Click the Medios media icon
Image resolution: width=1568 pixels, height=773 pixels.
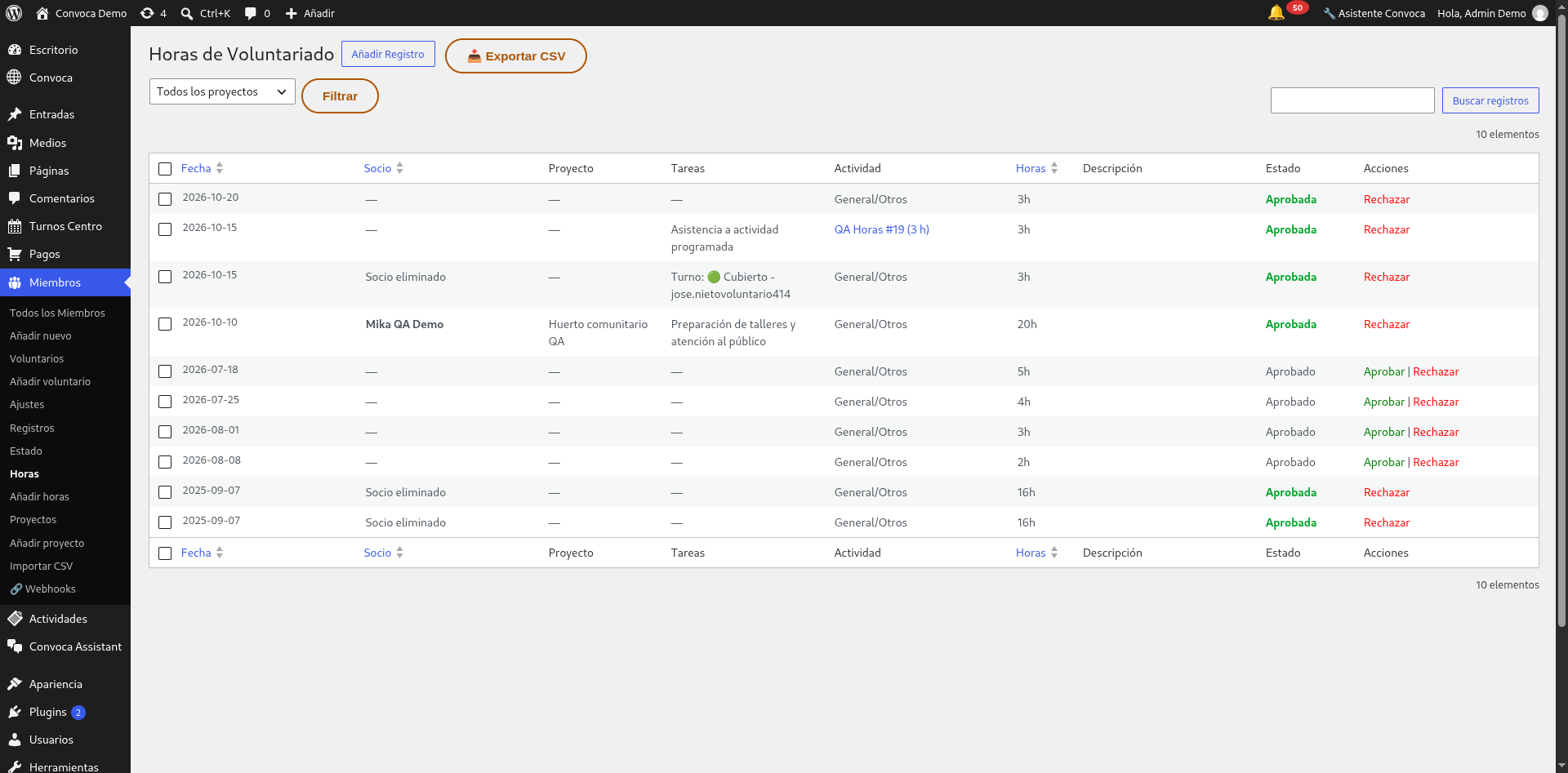(x=15, y=143)
